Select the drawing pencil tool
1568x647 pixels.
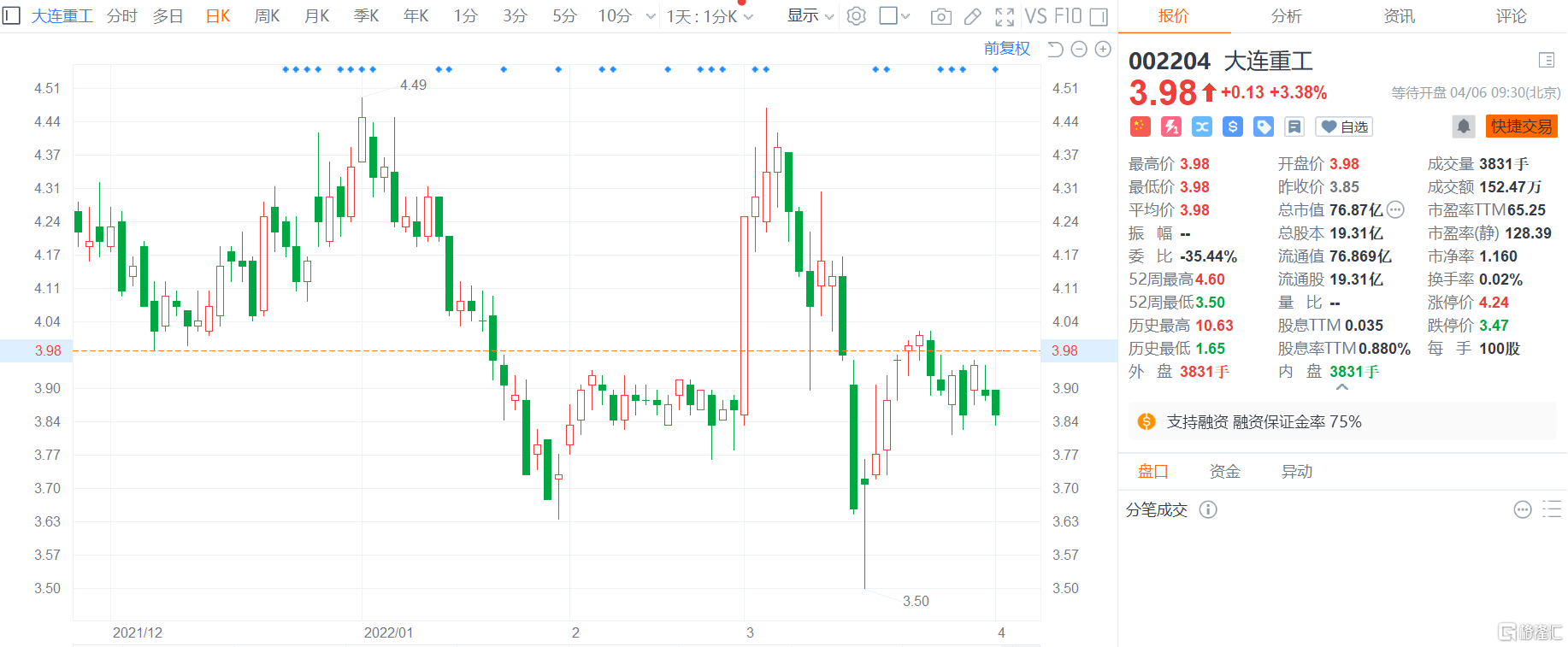[973, 16]
